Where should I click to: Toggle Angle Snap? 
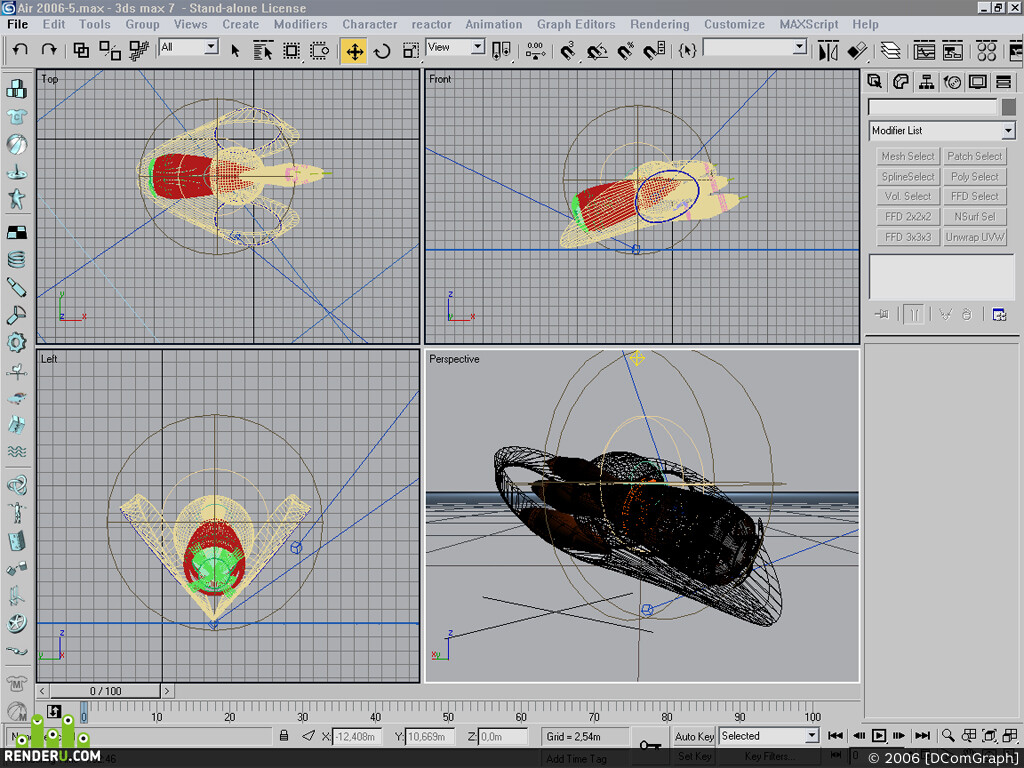pyautogui.click(x=597, y=50)
